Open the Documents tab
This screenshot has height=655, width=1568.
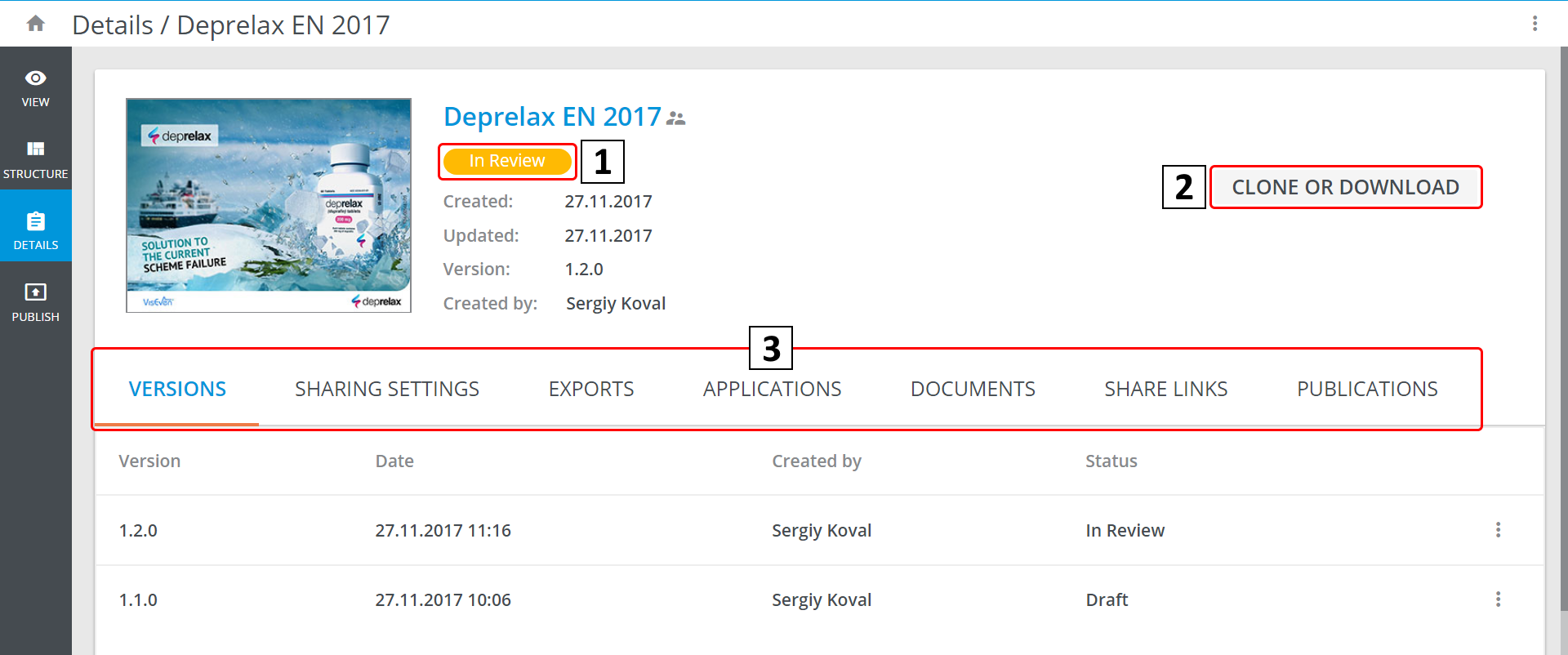(972, 390)
